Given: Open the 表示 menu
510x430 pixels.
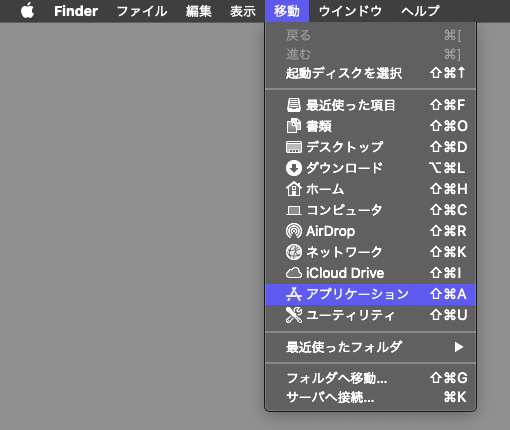Looking at the screenshot, I should pos(243,11).
